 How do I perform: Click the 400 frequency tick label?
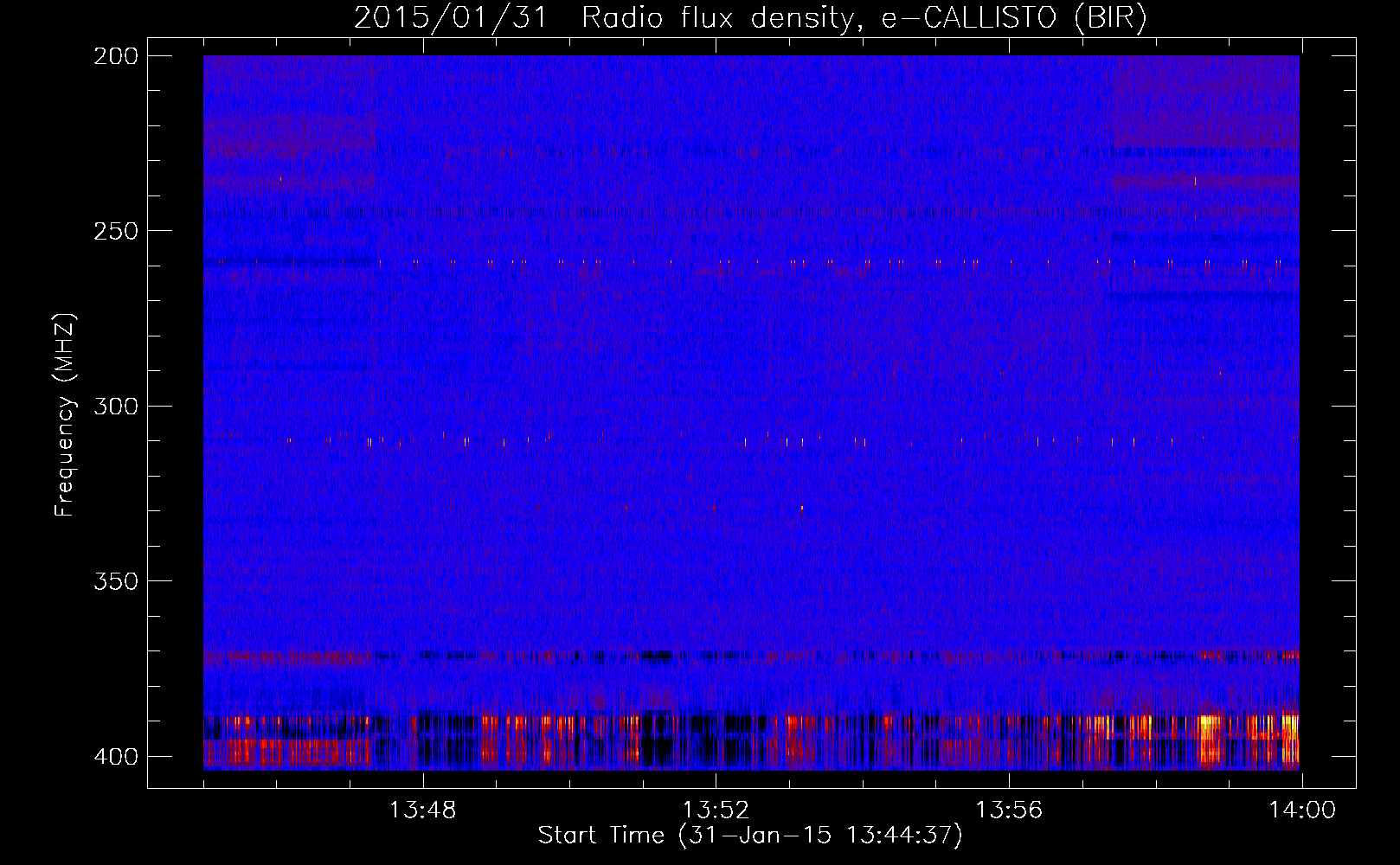pos(115,756)
